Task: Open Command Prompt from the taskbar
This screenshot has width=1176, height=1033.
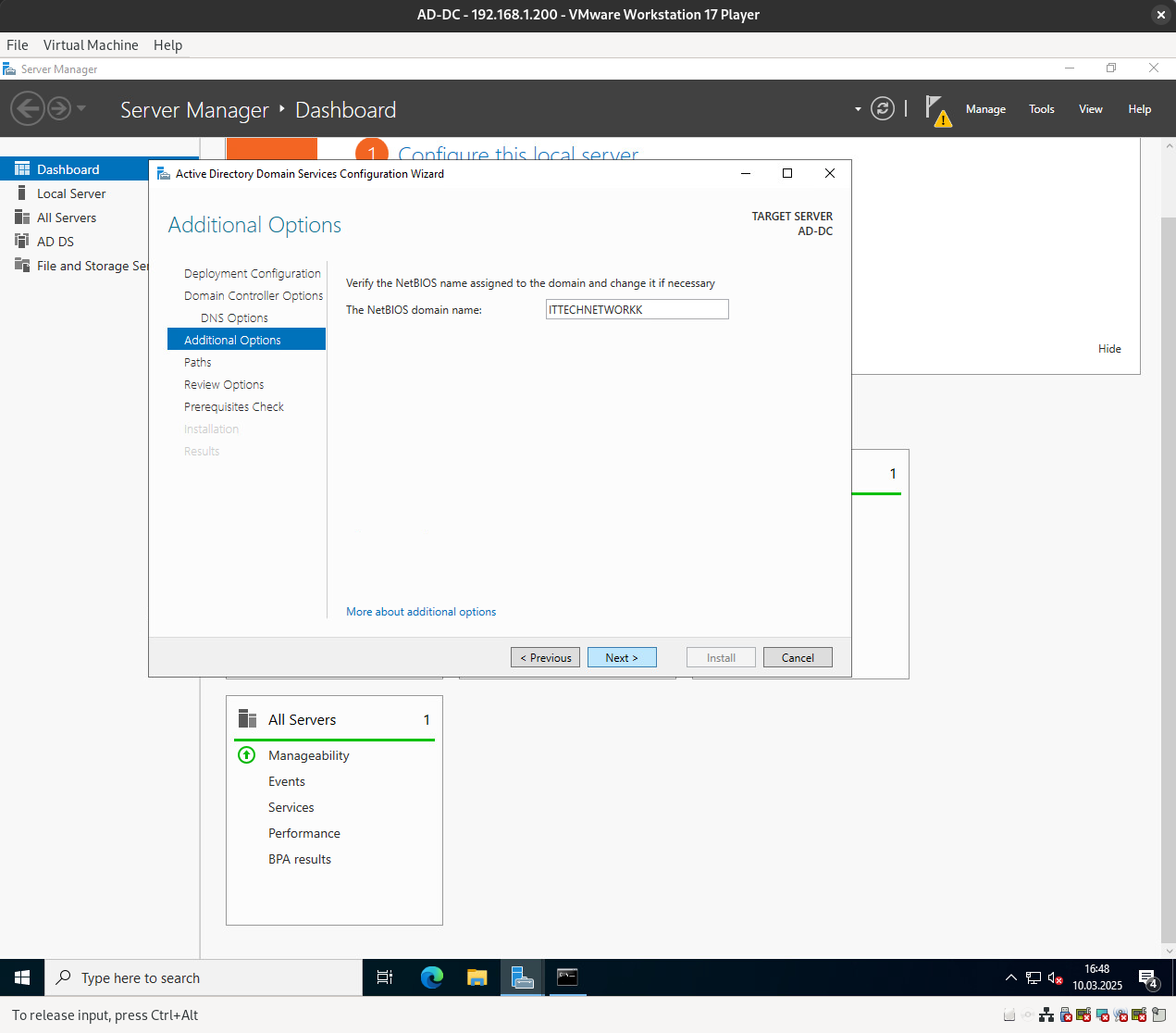Action: [567, 977]
